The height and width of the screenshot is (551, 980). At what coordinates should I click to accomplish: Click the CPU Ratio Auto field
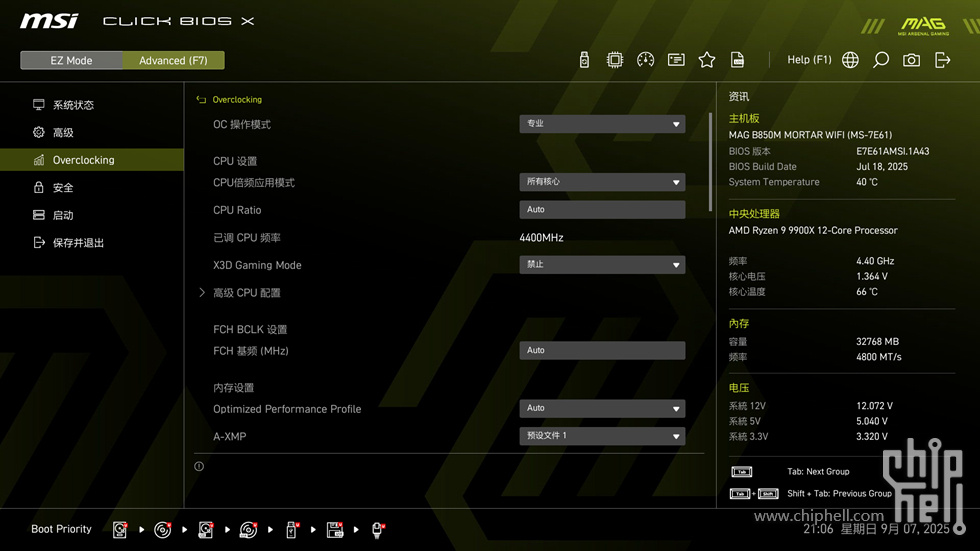602,210
